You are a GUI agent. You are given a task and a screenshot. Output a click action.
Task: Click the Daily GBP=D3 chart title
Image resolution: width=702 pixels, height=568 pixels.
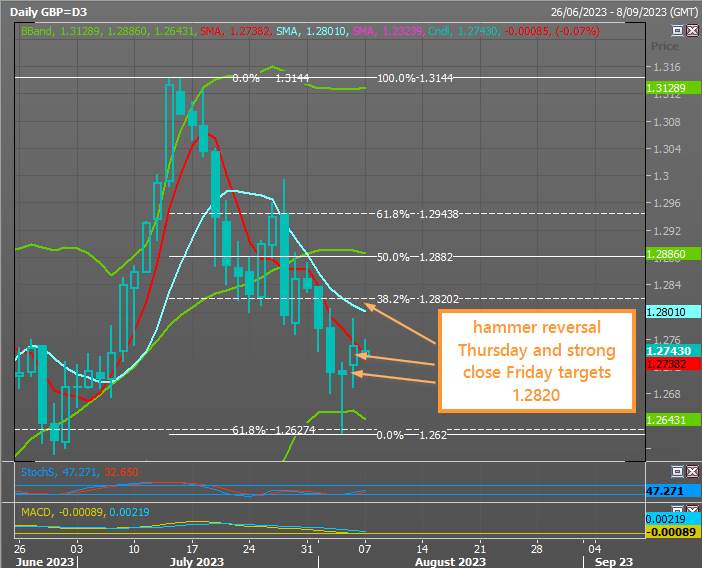click(x=48, y=12)
